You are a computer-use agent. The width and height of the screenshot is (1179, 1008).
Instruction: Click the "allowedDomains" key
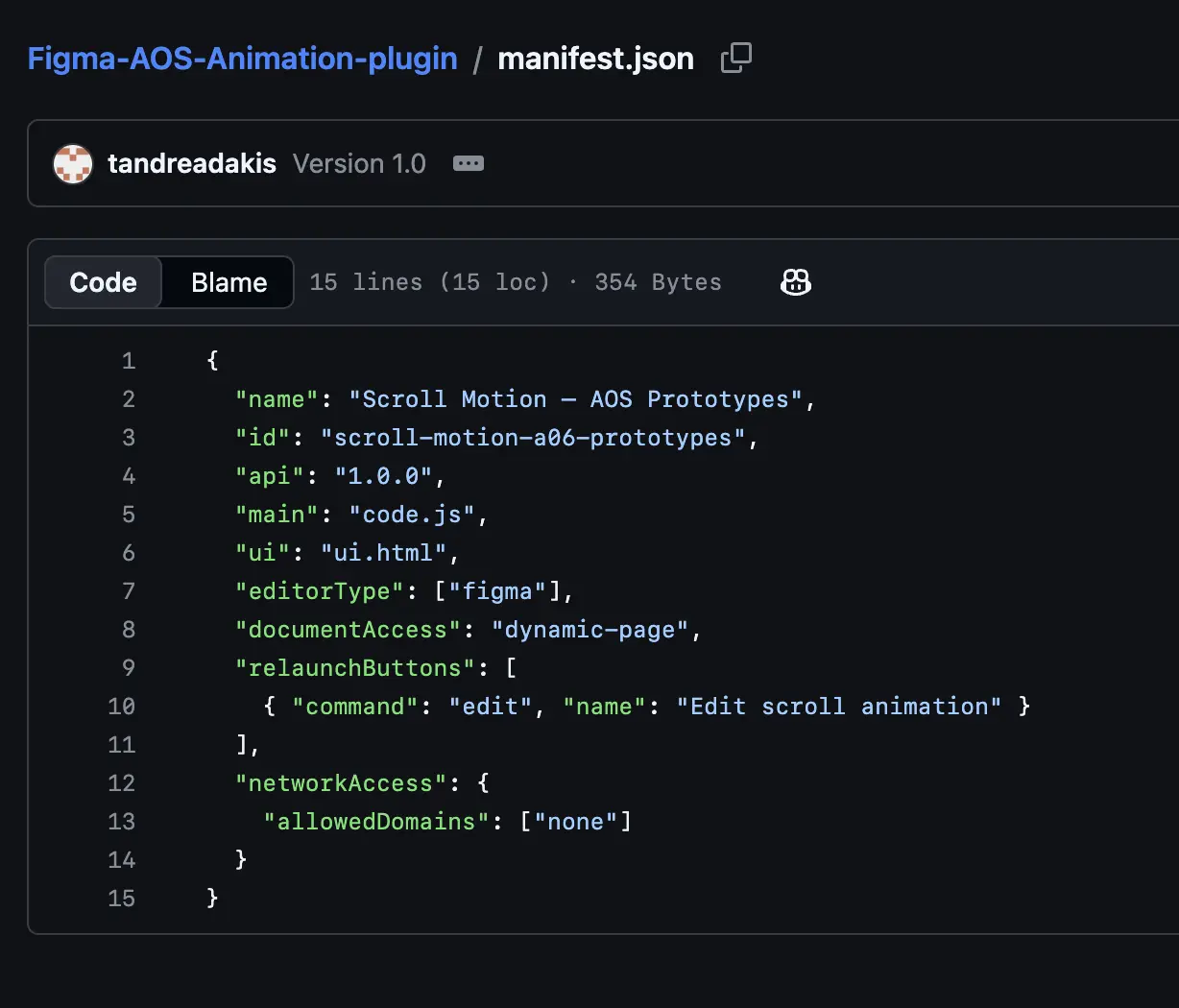(376, 822)
